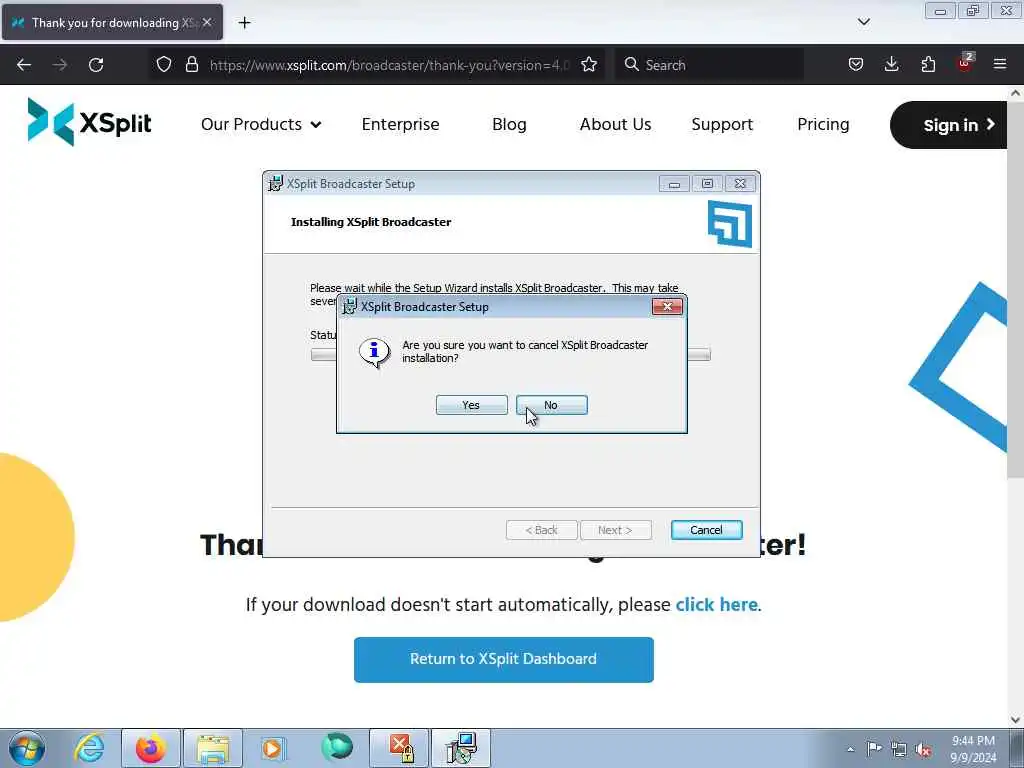List all tabs dropdown arrow
Image resolution: width=1024 pixels, height=768 pixels.
coord(863,22)
